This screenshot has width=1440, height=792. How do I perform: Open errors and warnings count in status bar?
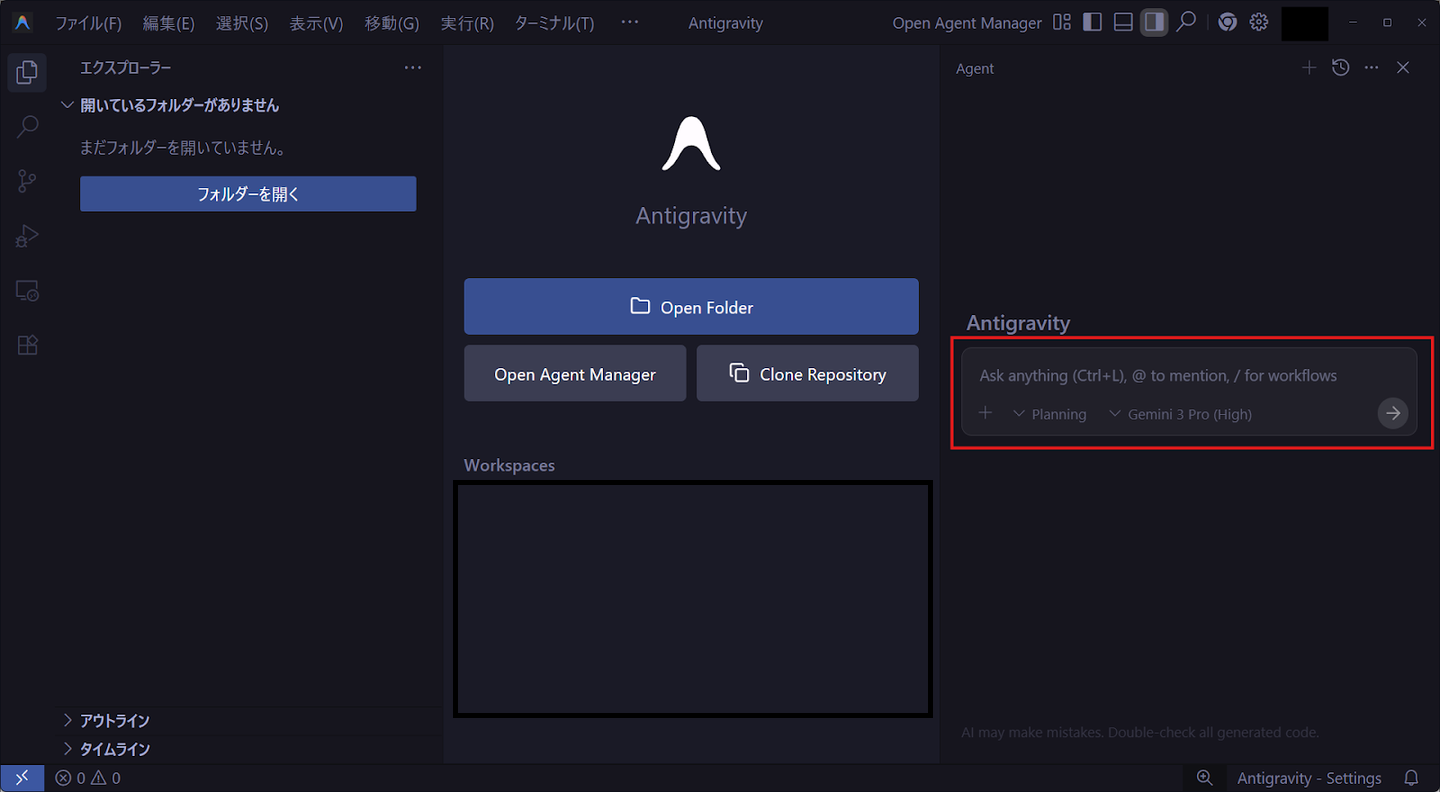pyautogui.click(x=88, y=778)
